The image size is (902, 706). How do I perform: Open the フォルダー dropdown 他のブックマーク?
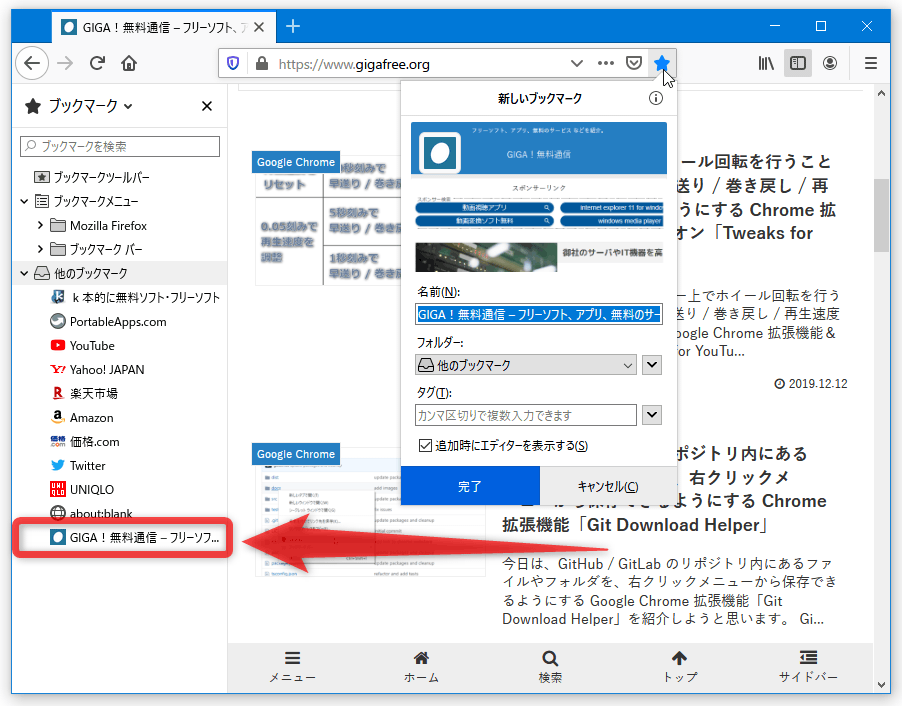[x=525, y=365]
